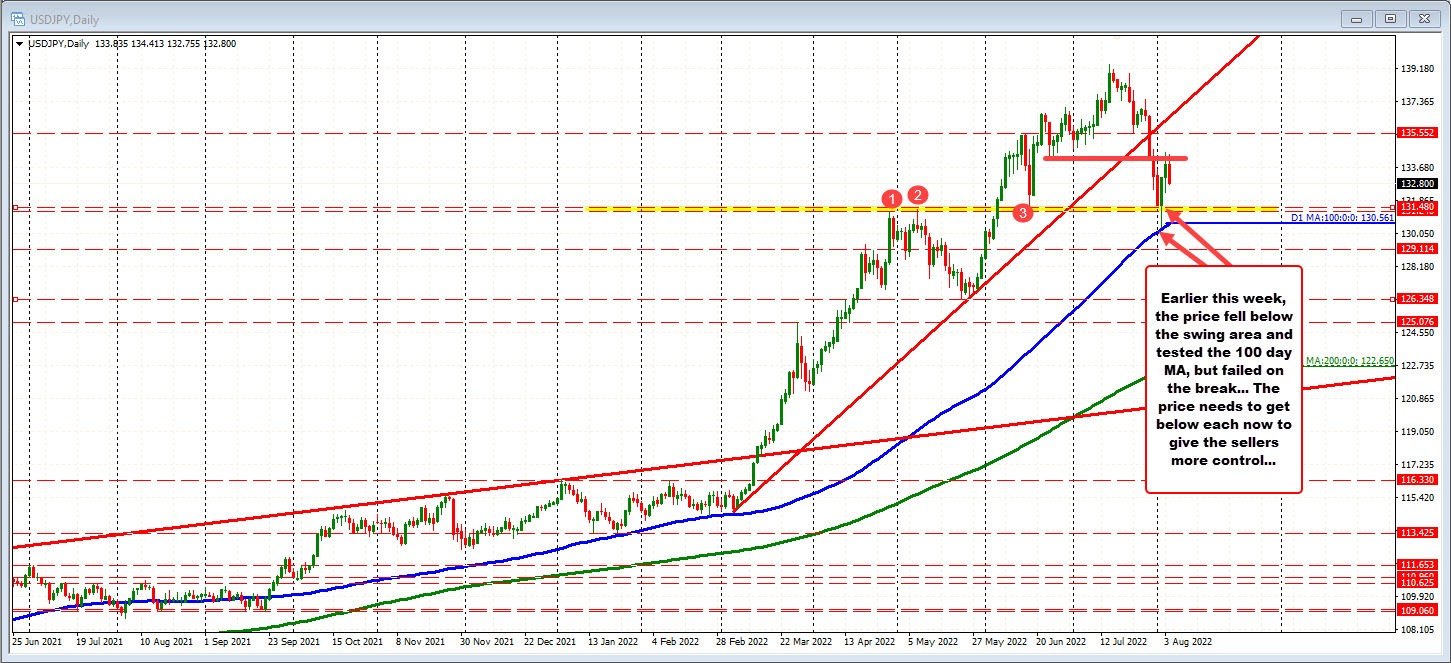Select the 126.348 red price tag
The image size is (1451, 663).
point(1416,299)
